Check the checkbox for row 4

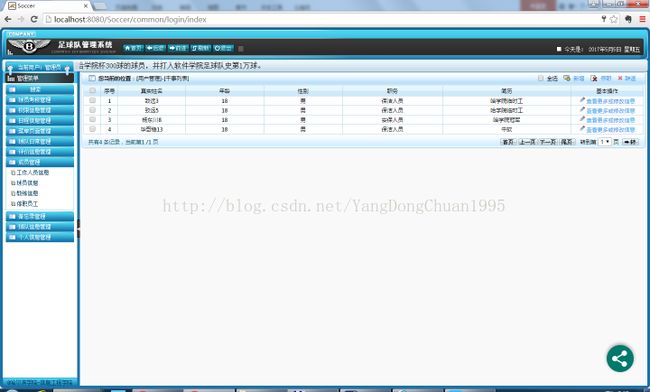tap(92, 129)
